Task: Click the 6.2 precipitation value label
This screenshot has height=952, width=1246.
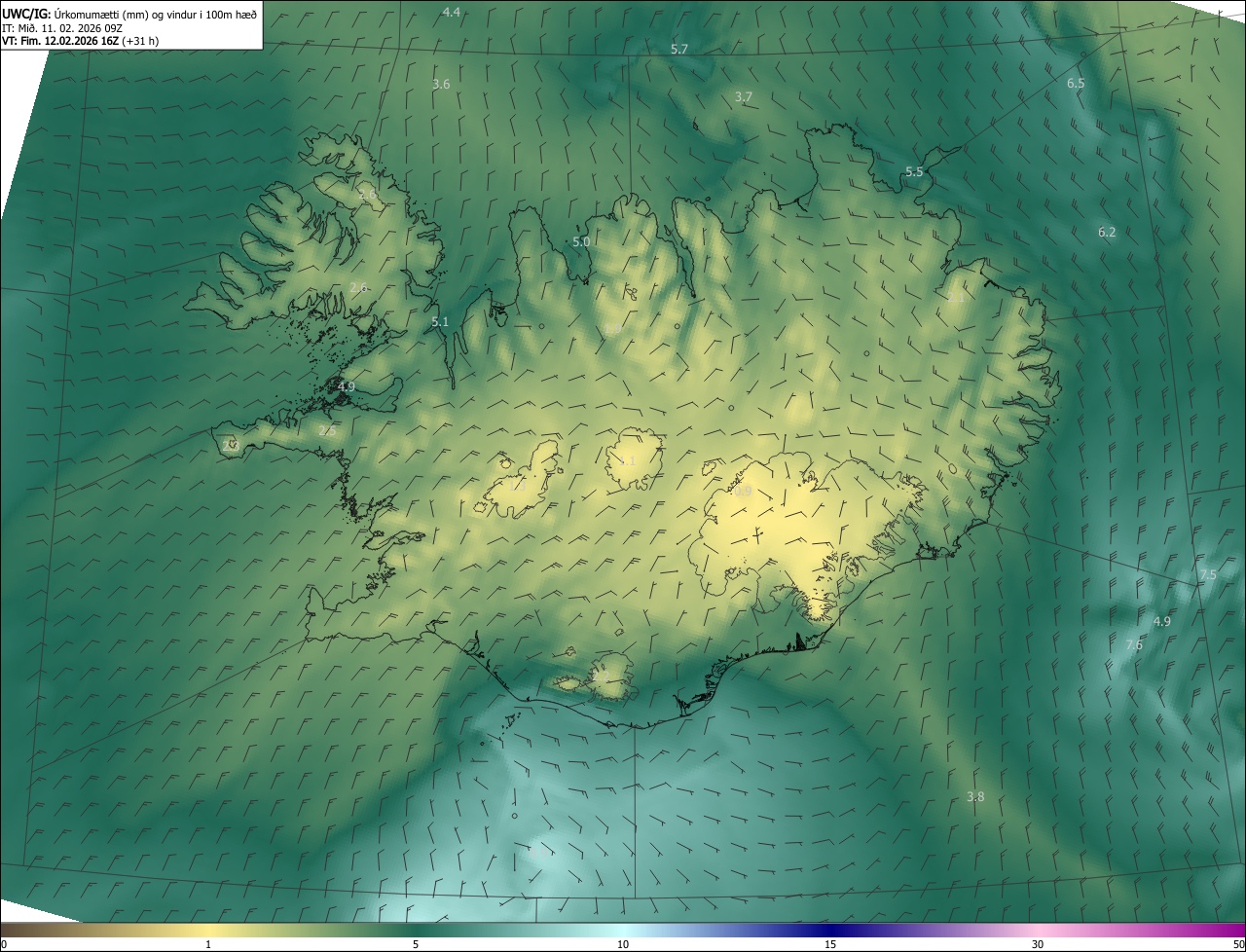Action: click(x=1107, y=233)
